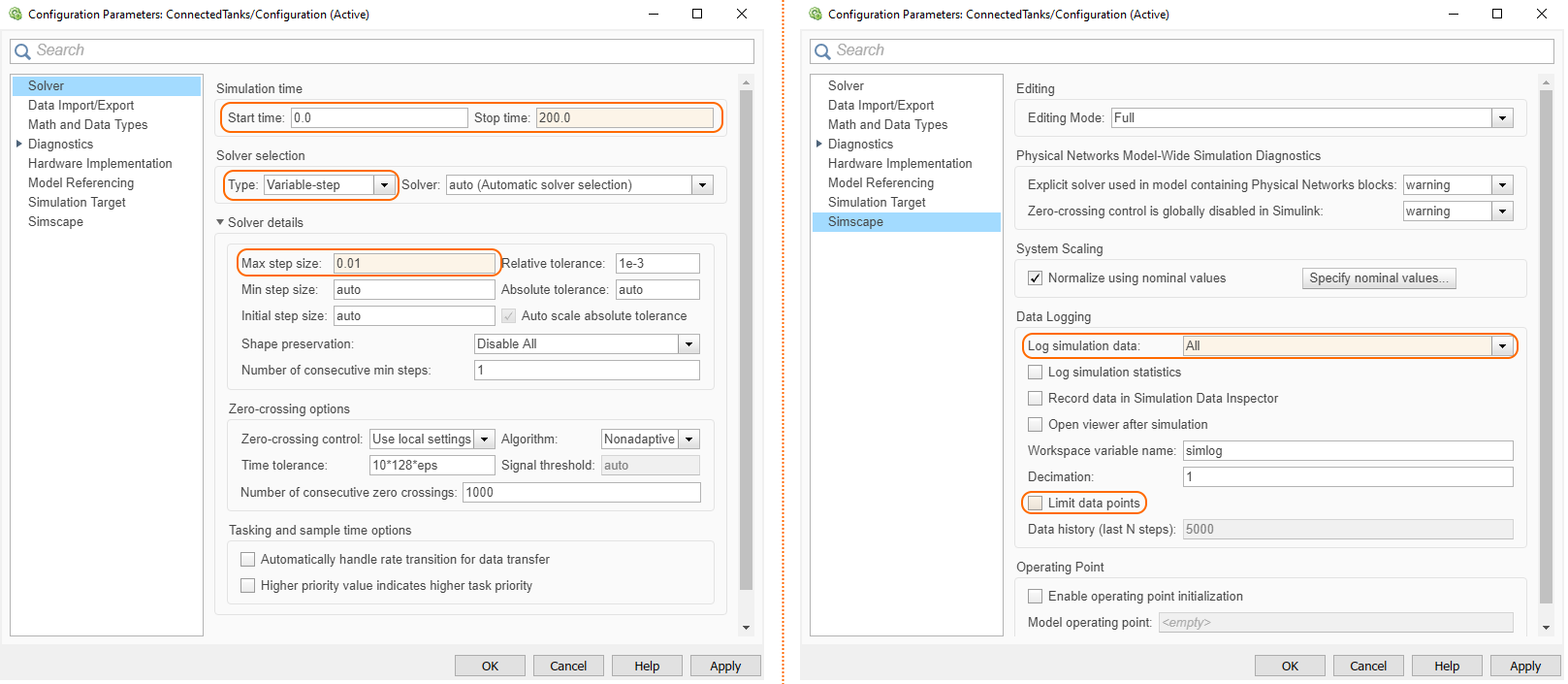
Task: Select Data Import/Export in left dialog tree
Action: pos(80,105)
